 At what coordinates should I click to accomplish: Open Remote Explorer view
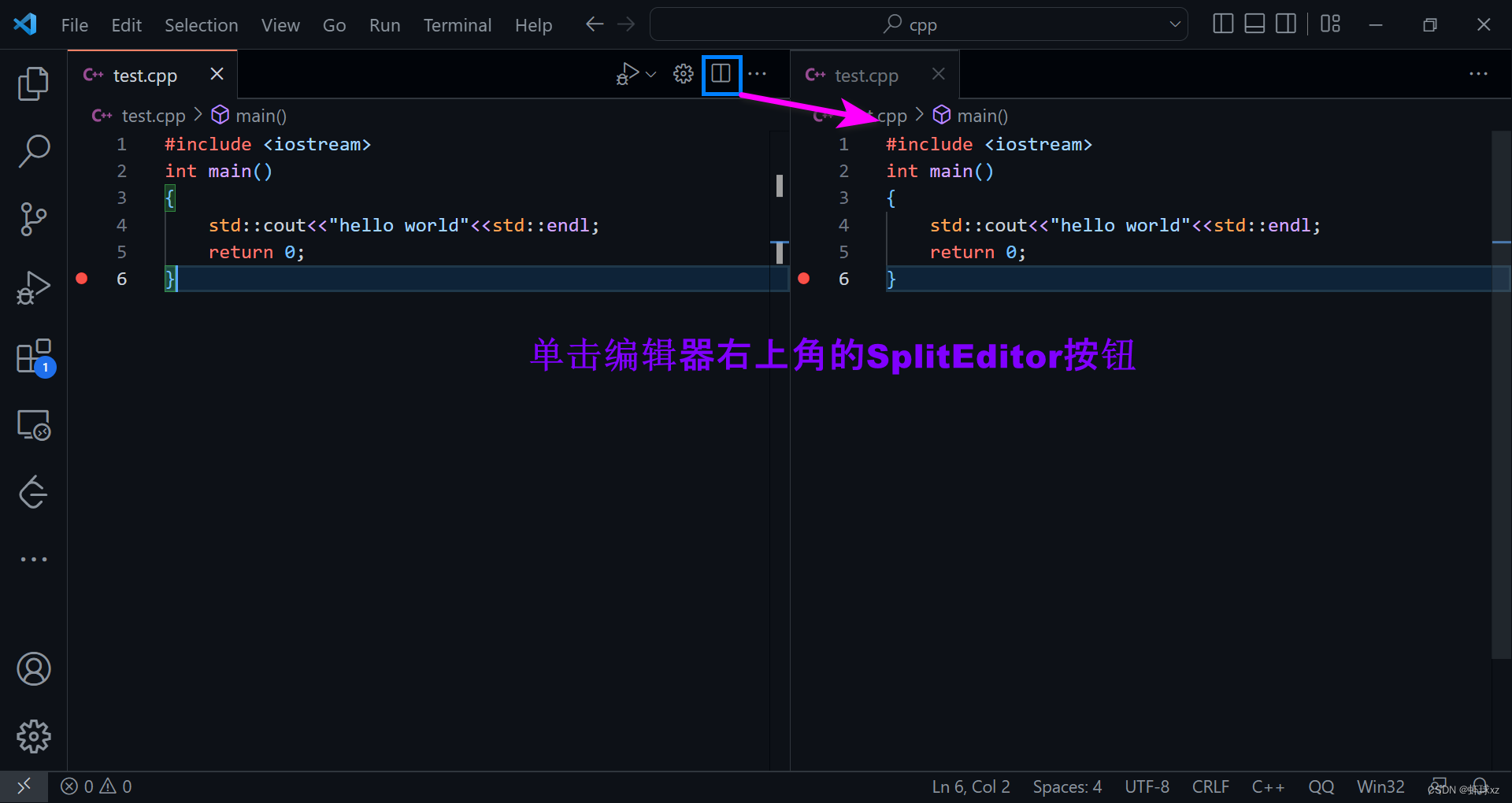(33, 425)
